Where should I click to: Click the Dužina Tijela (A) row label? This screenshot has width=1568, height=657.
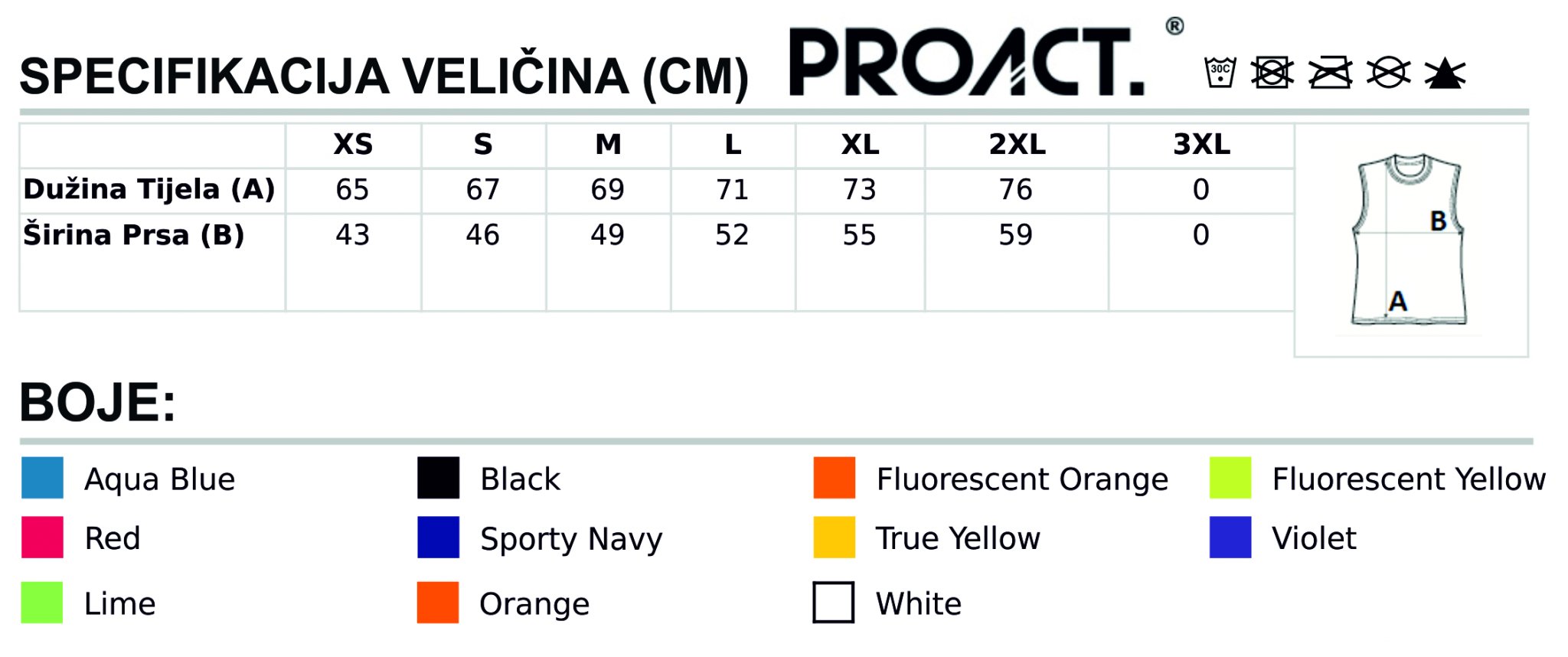tap(149, 189)
